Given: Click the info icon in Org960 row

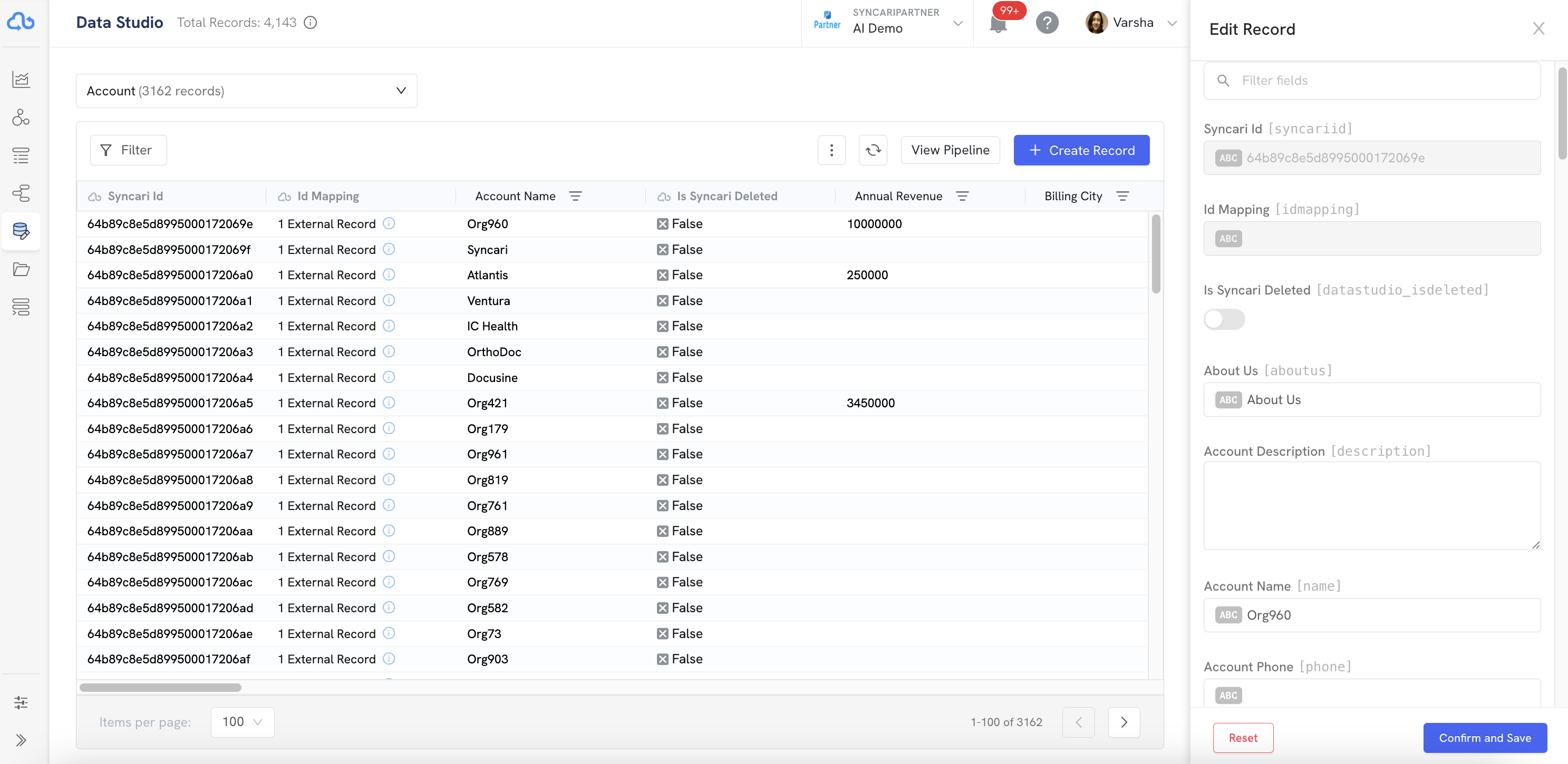Looking at the screenshot, I should (x=389, y=224).
